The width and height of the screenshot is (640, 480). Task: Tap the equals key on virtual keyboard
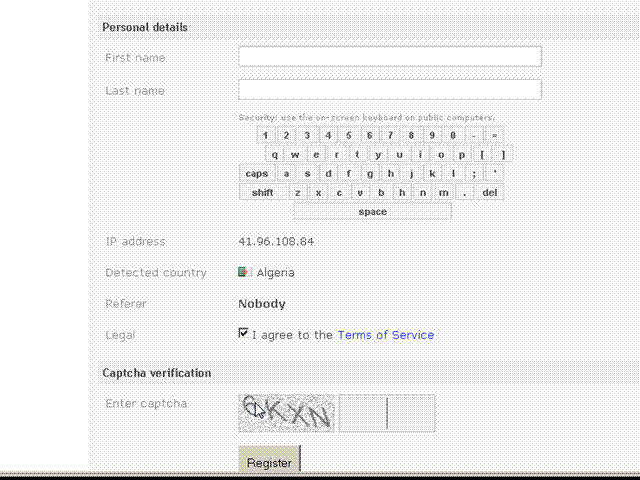494,135
